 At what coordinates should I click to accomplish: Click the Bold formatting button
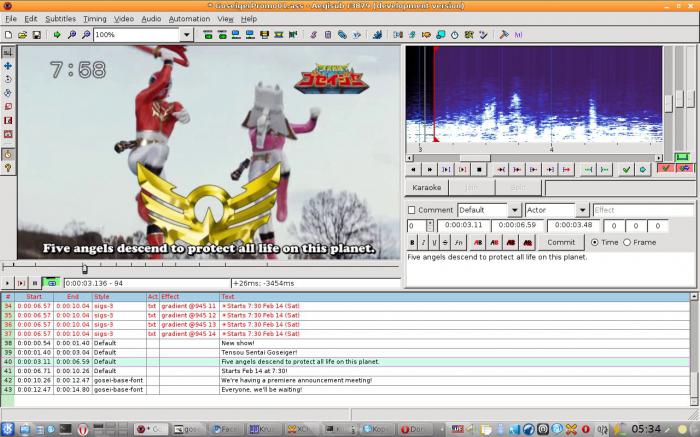(x=412, y=242)
